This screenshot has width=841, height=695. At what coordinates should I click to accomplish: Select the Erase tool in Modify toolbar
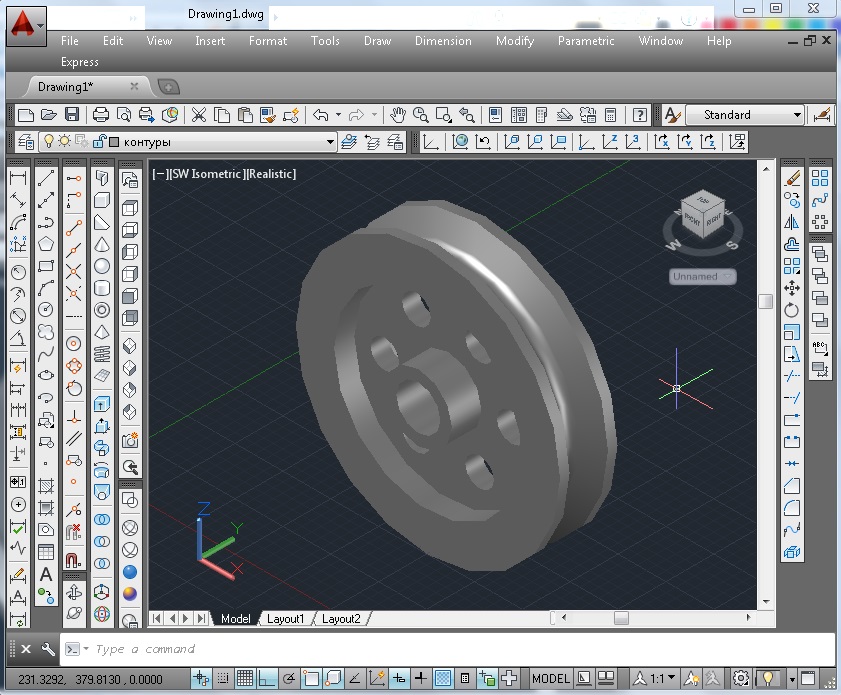tap(792, 178)
